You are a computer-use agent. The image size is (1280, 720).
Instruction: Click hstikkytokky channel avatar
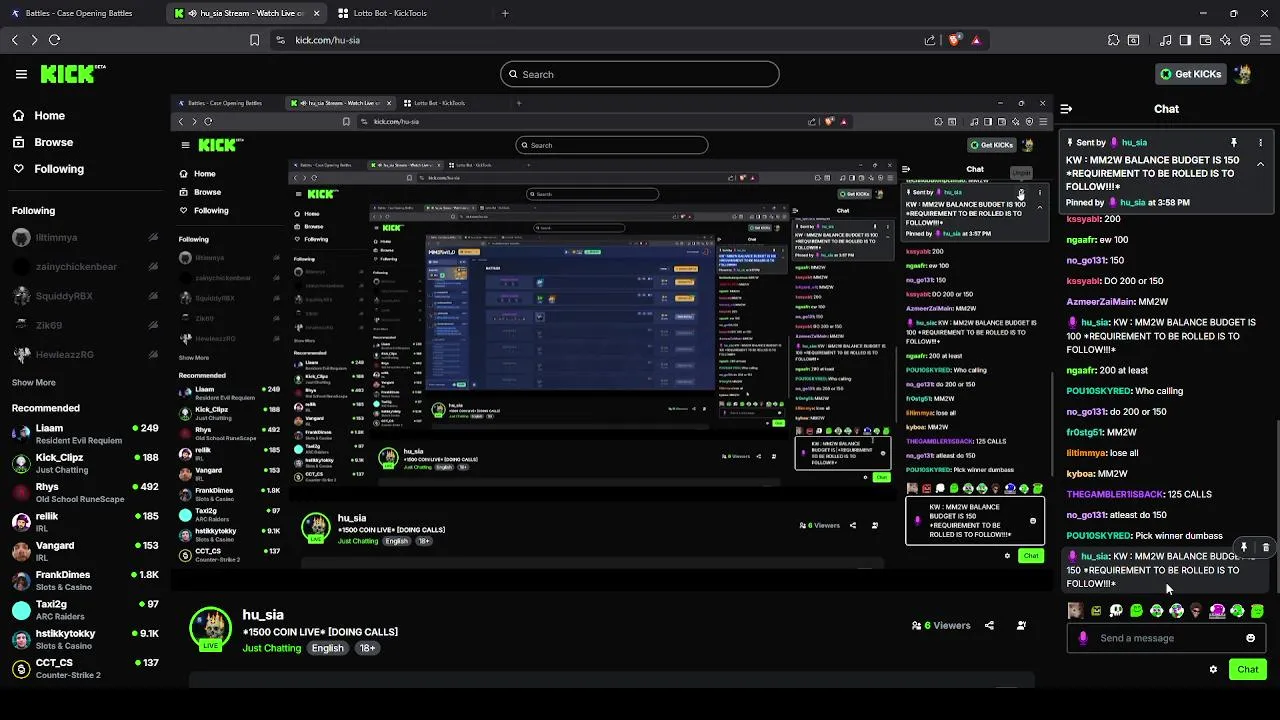point(21,639)
